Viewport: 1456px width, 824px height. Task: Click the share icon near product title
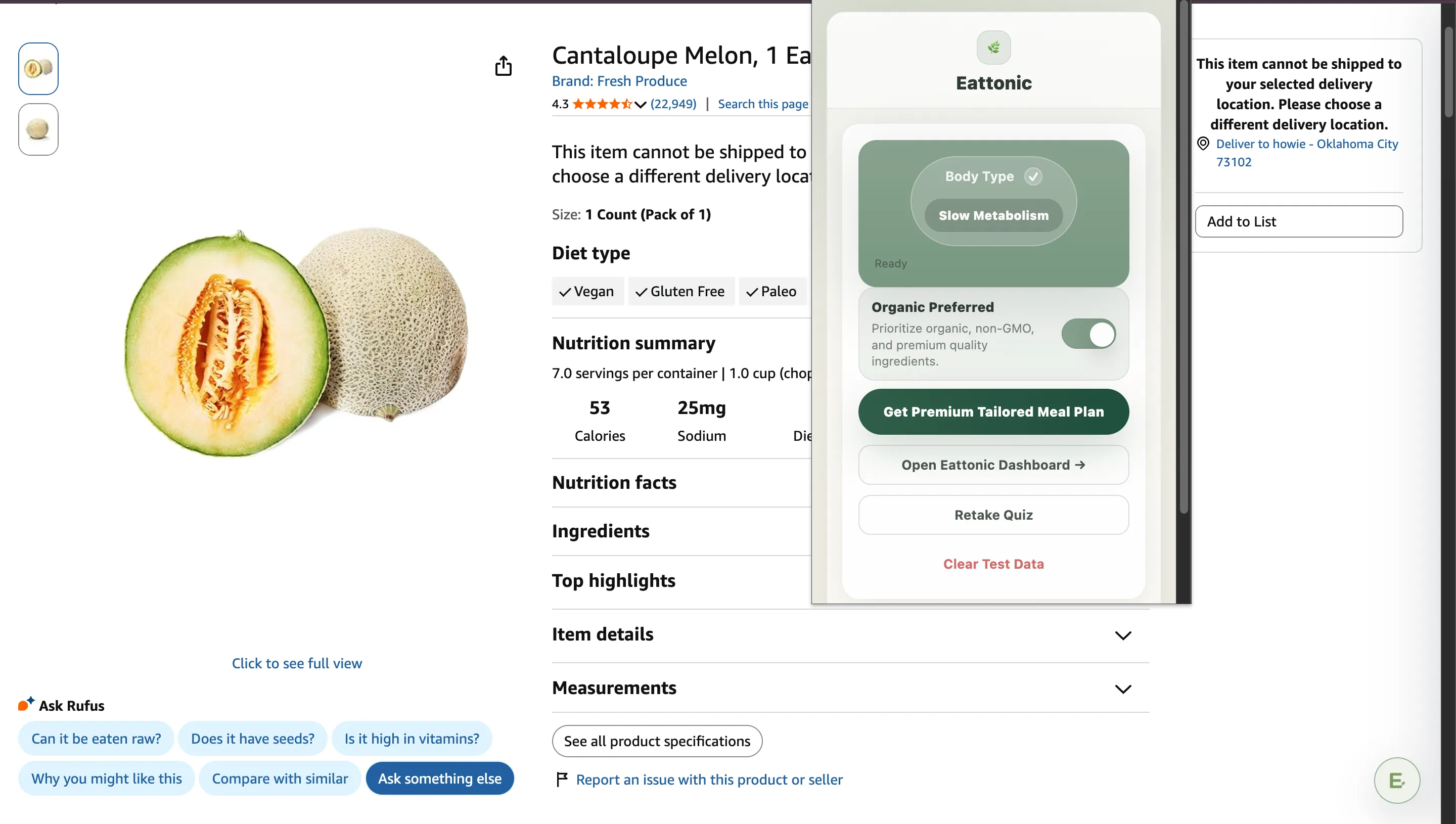pyautogui.click(x=503, y=66)
